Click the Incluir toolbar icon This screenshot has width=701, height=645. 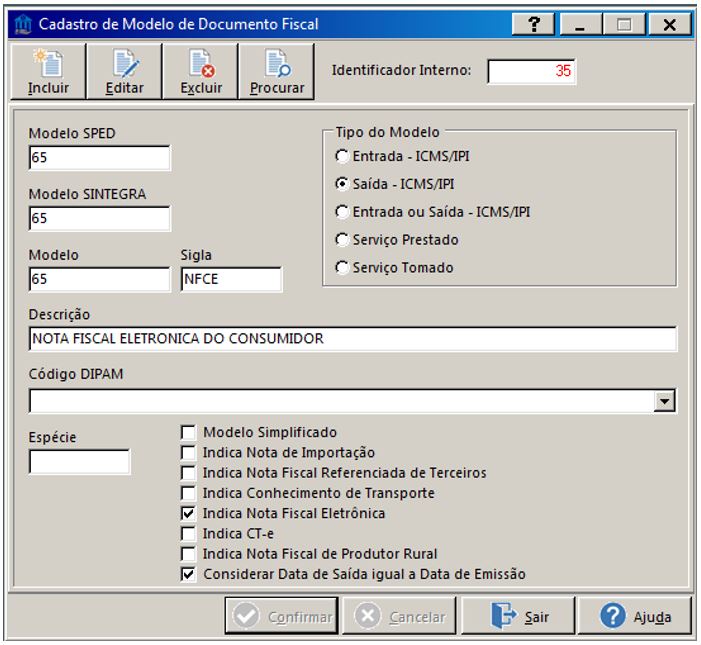(x=48, y=72)
